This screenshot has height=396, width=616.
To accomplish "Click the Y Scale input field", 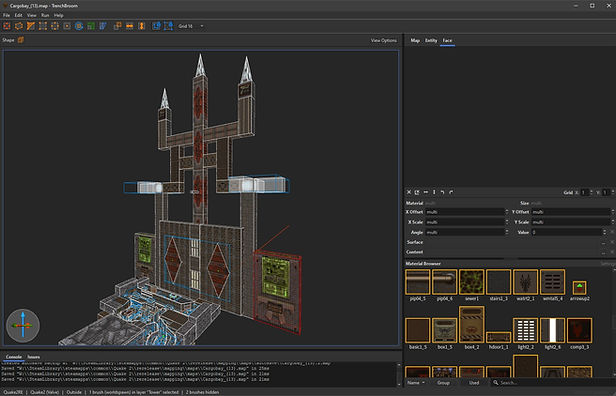I will 572,222.
